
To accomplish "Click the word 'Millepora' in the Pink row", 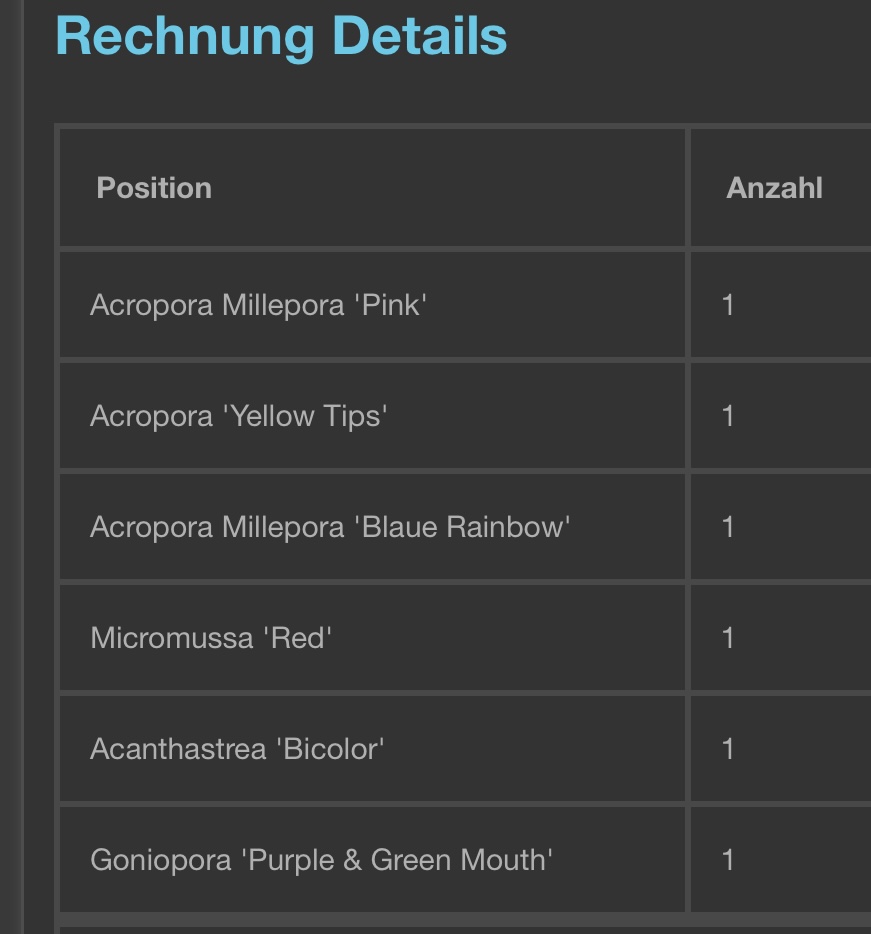I will point(281,305).
